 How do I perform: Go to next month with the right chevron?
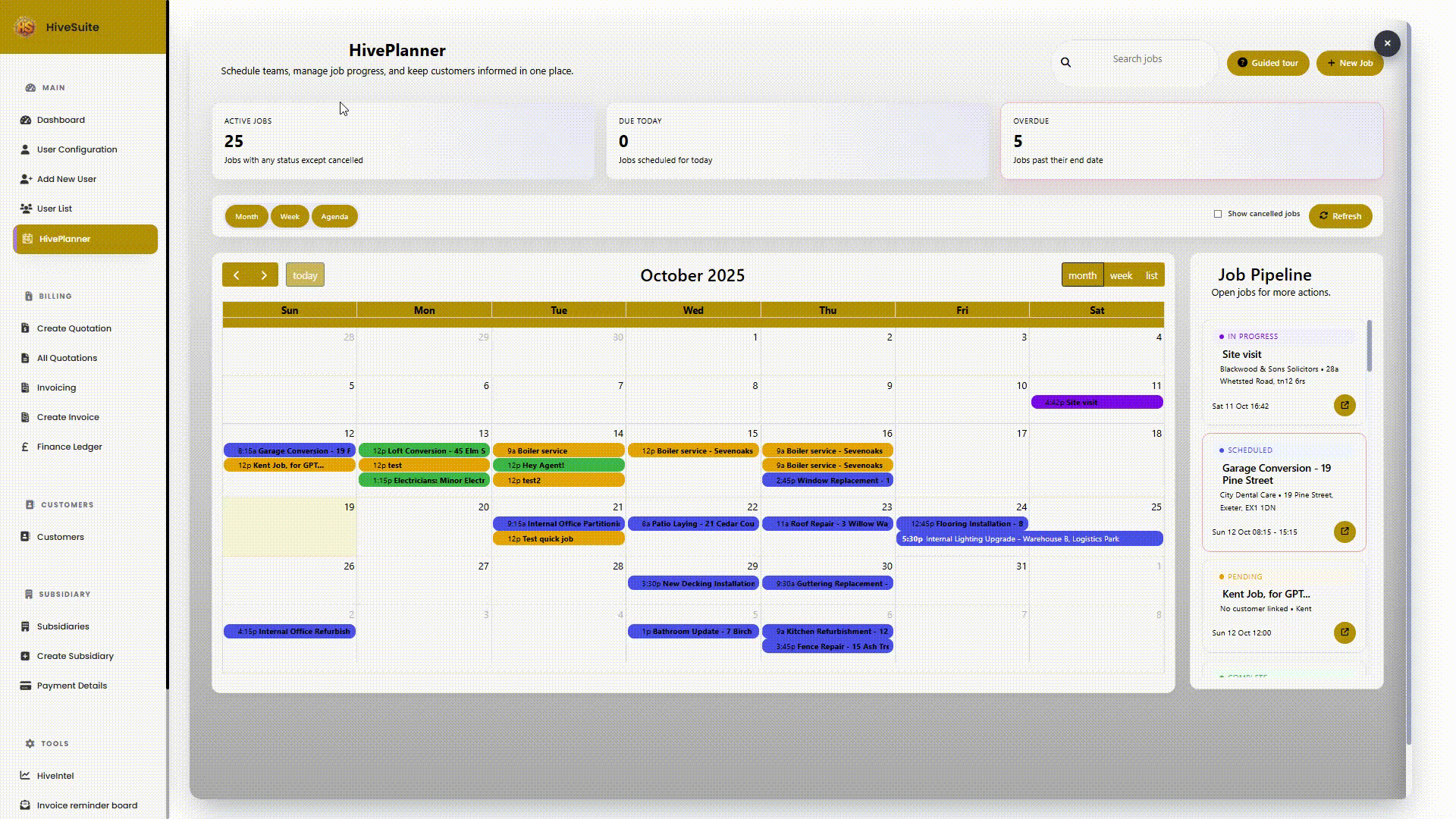(264, 275)
